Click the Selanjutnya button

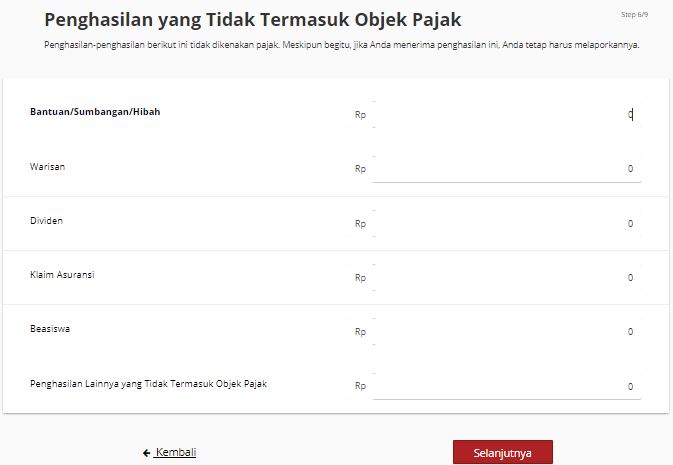tap(503, 453)
